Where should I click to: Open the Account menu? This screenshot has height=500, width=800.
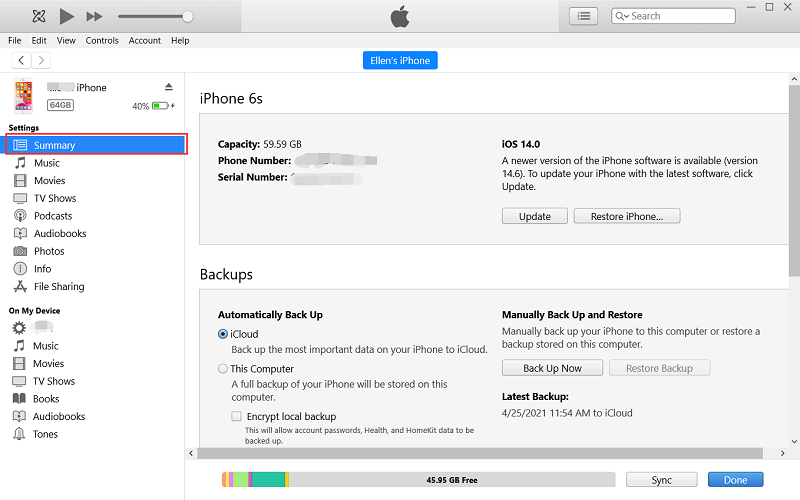(145, 41)
